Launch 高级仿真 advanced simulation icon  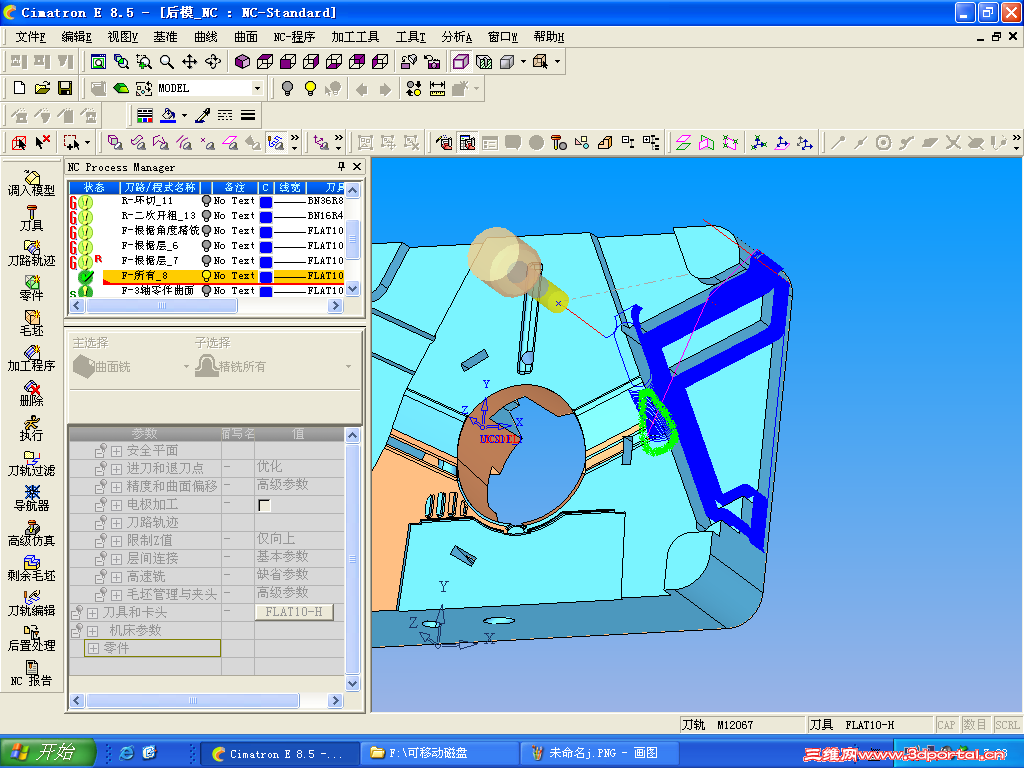31,534
